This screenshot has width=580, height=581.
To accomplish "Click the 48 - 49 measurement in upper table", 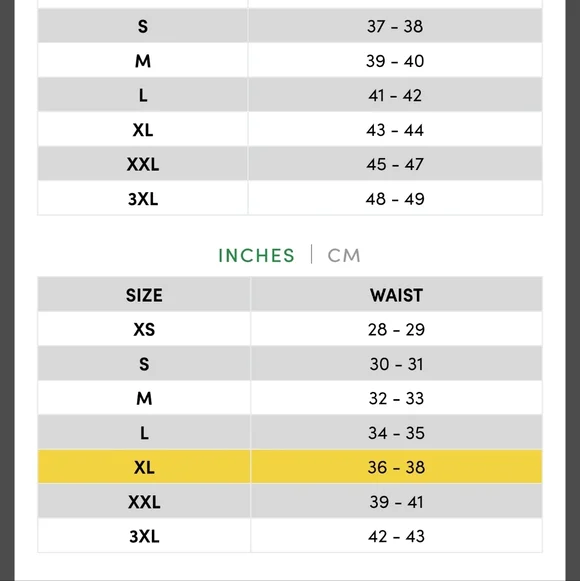I will (395, 199).
